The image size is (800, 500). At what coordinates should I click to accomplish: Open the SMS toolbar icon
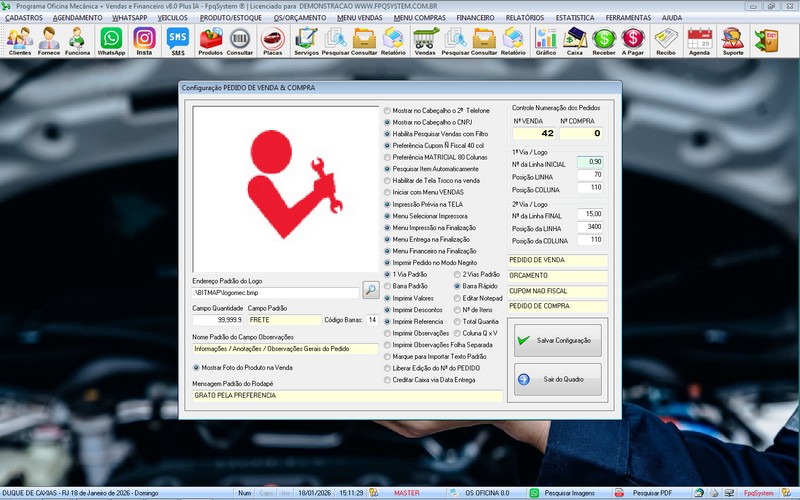click(178, 40)
